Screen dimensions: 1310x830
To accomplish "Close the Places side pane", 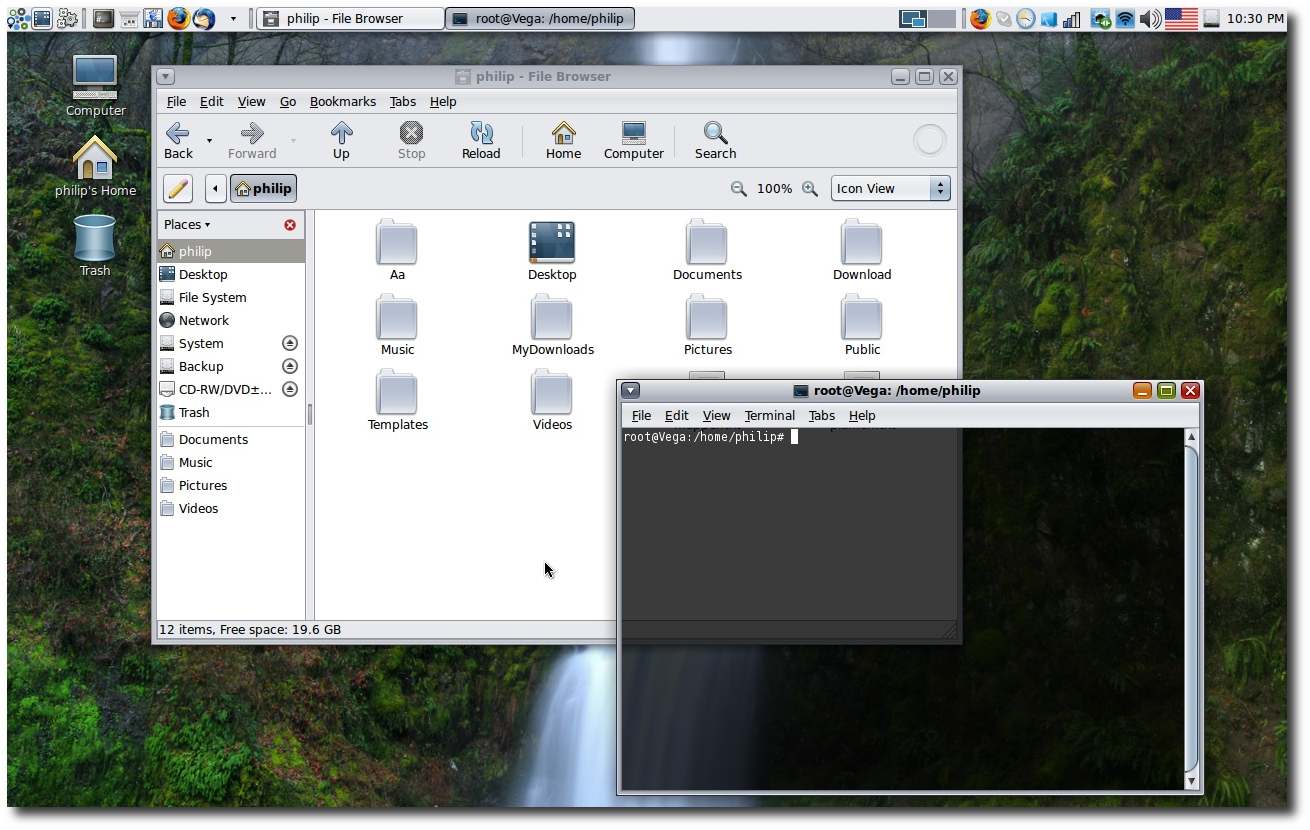I will point(290,225).
